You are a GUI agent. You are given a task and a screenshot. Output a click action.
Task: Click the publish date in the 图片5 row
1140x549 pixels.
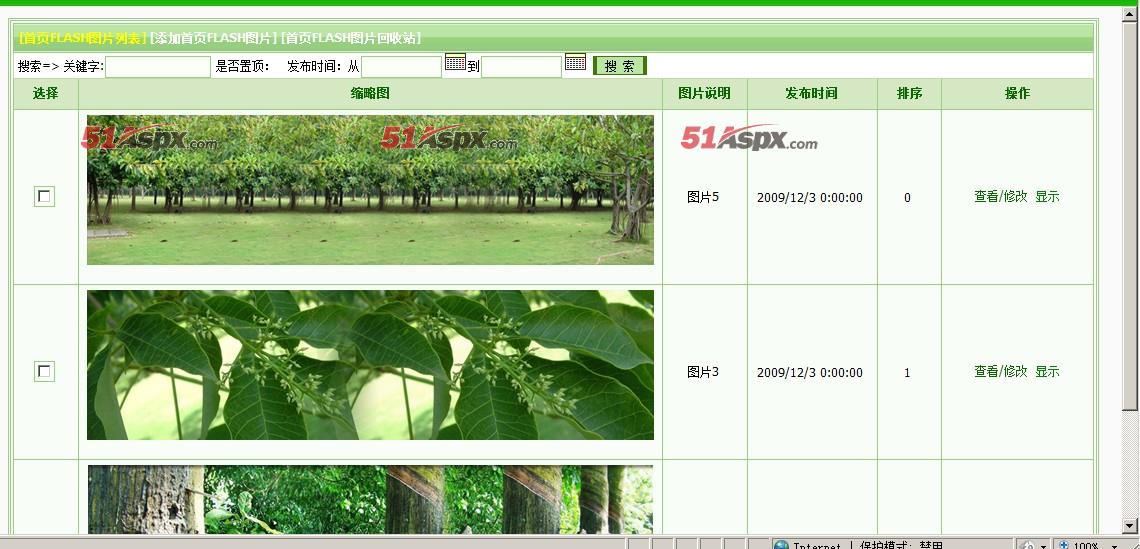(x=810, y=198)
